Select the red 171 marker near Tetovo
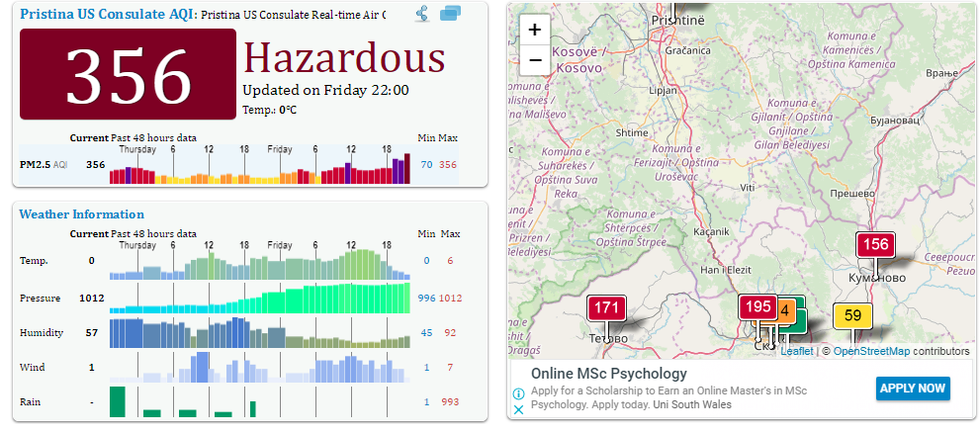 [x=606, y=309]
